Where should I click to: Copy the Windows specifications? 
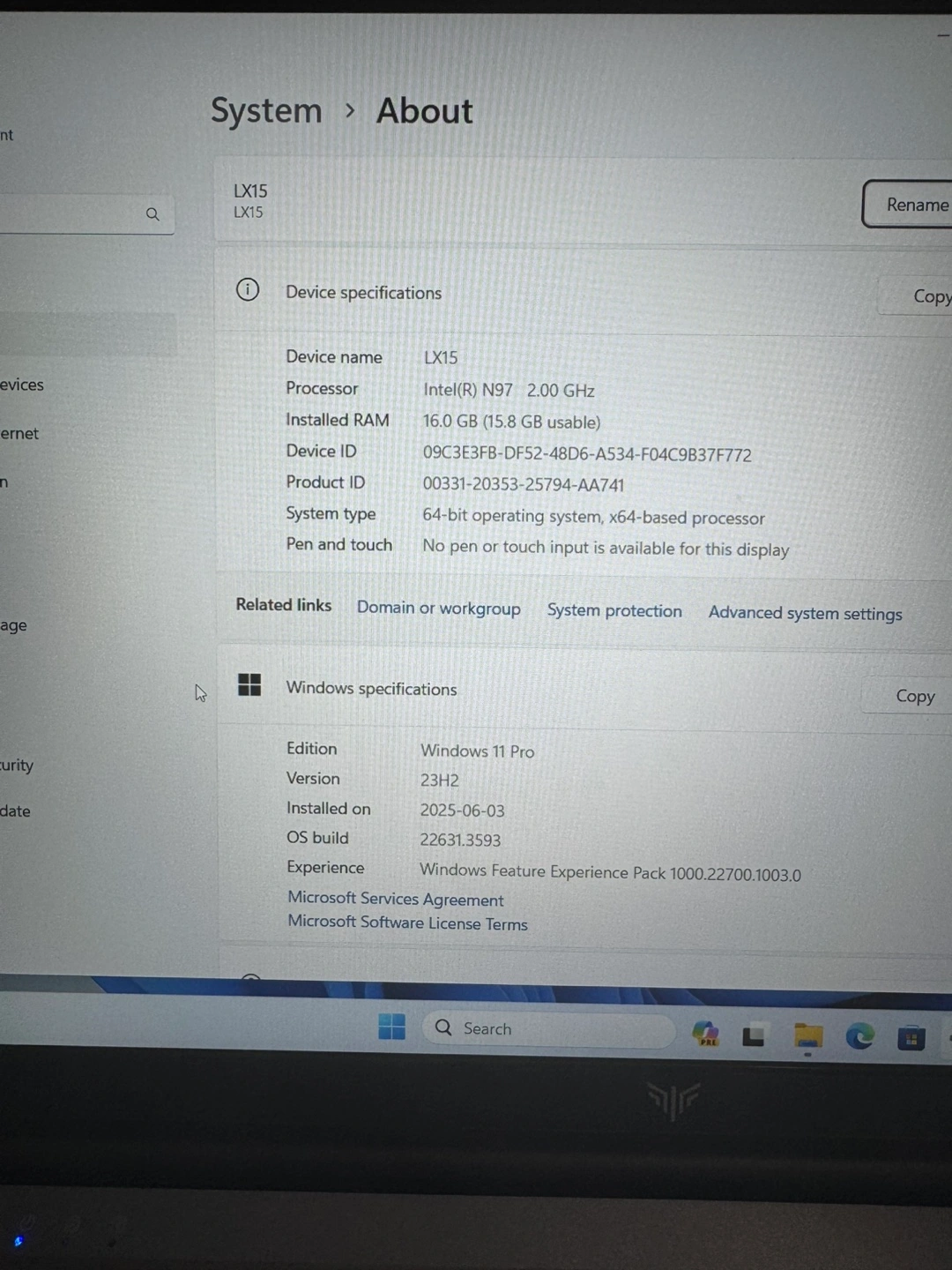pos(909,696)
